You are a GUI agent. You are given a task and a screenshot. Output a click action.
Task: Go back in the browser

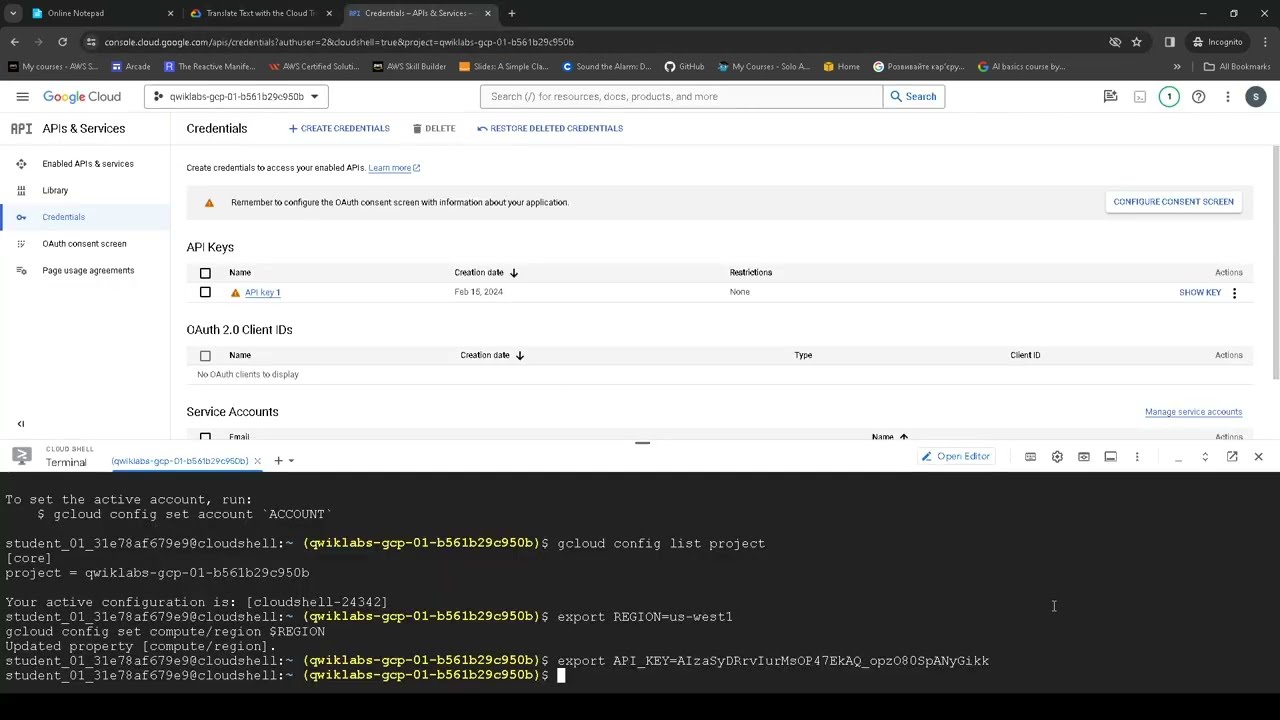(x=14, y=42)
